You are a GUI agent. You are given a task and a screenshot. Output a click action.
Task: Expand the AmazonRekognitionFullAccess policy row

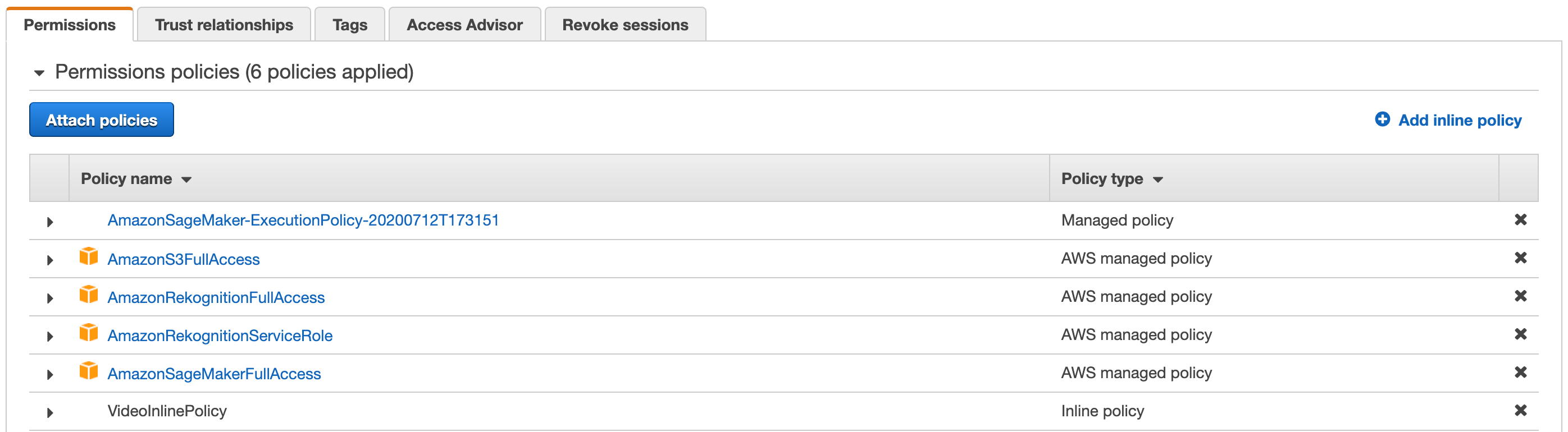(49, 297)
